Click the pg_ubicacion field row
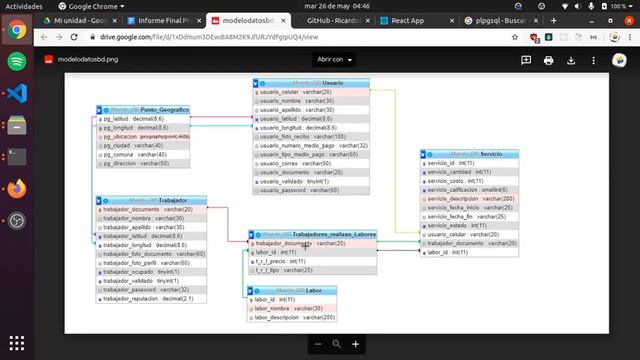Viewport: 640px width, 360px height. pos(143,137)
